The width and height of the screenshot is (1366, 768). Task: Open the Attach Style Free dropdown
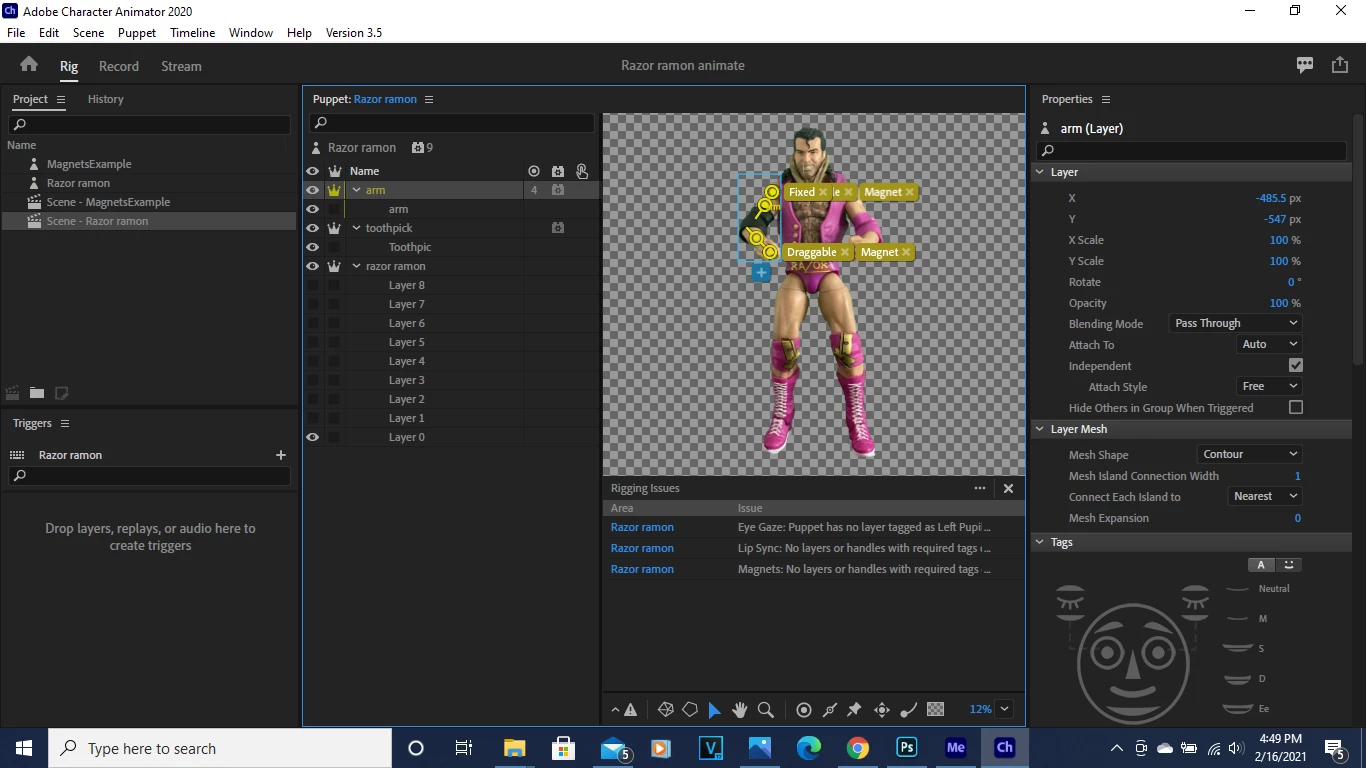tap(1269, 386)
